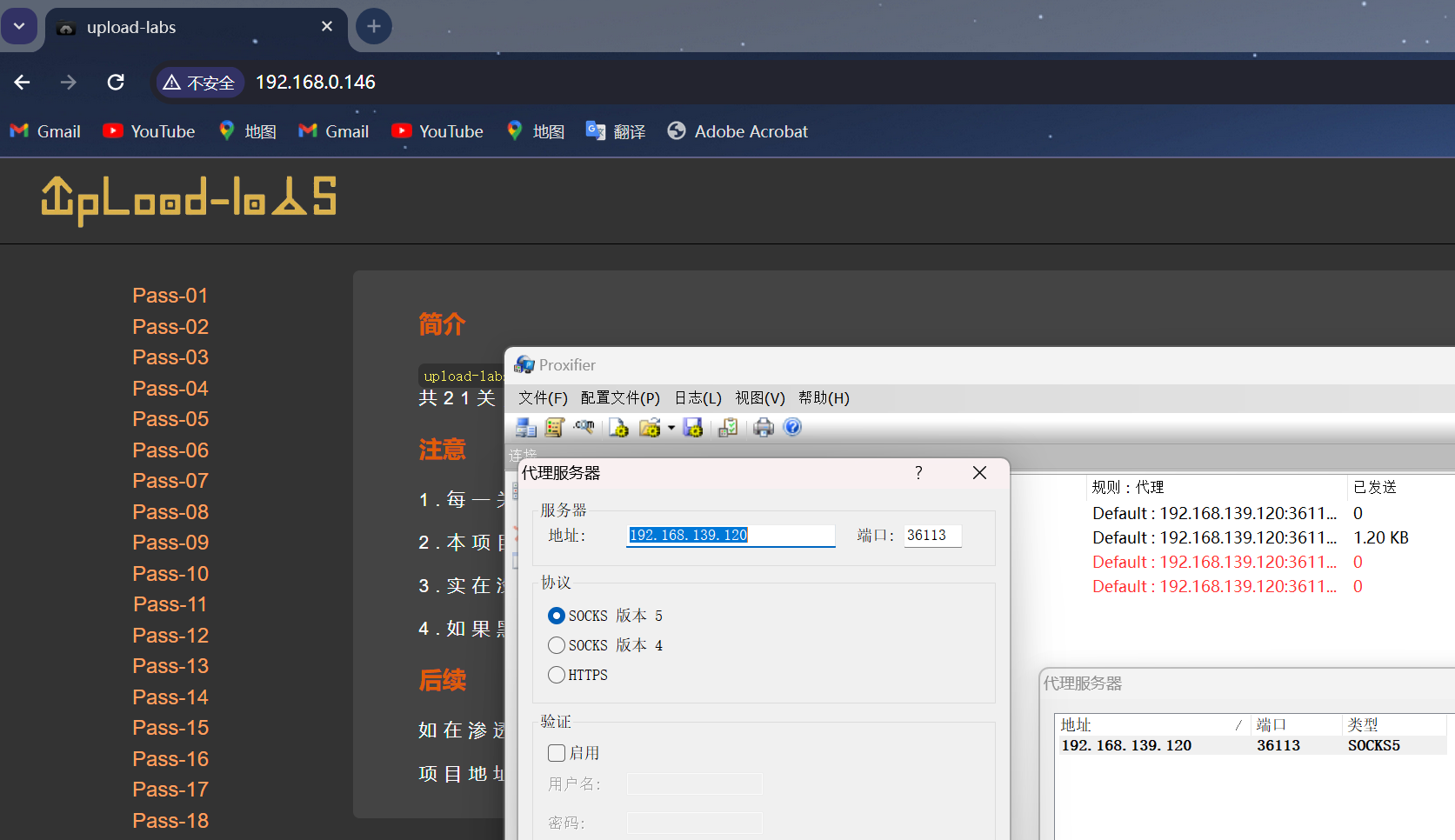Open the Pass-05 challenge link
Screen dimensions: 1455x840
[170, 419]
